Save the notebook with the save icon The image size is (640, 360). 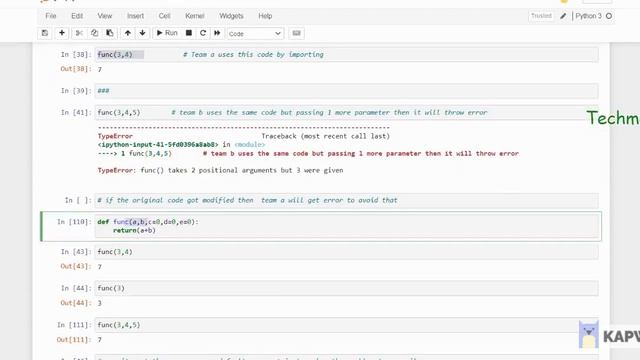[45, 33]
